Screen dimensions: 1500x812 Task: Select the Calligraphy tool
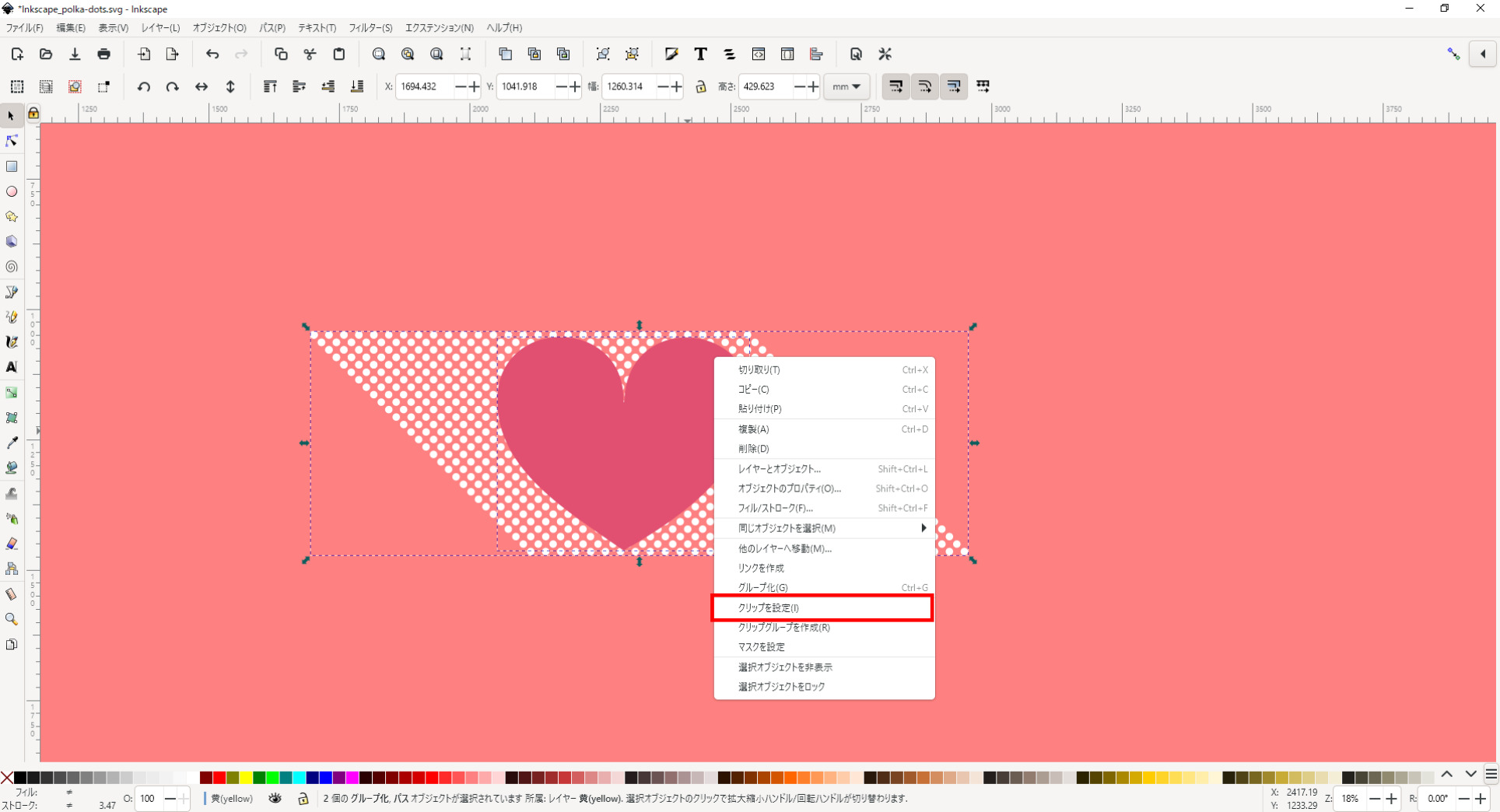tap(12, 342)
